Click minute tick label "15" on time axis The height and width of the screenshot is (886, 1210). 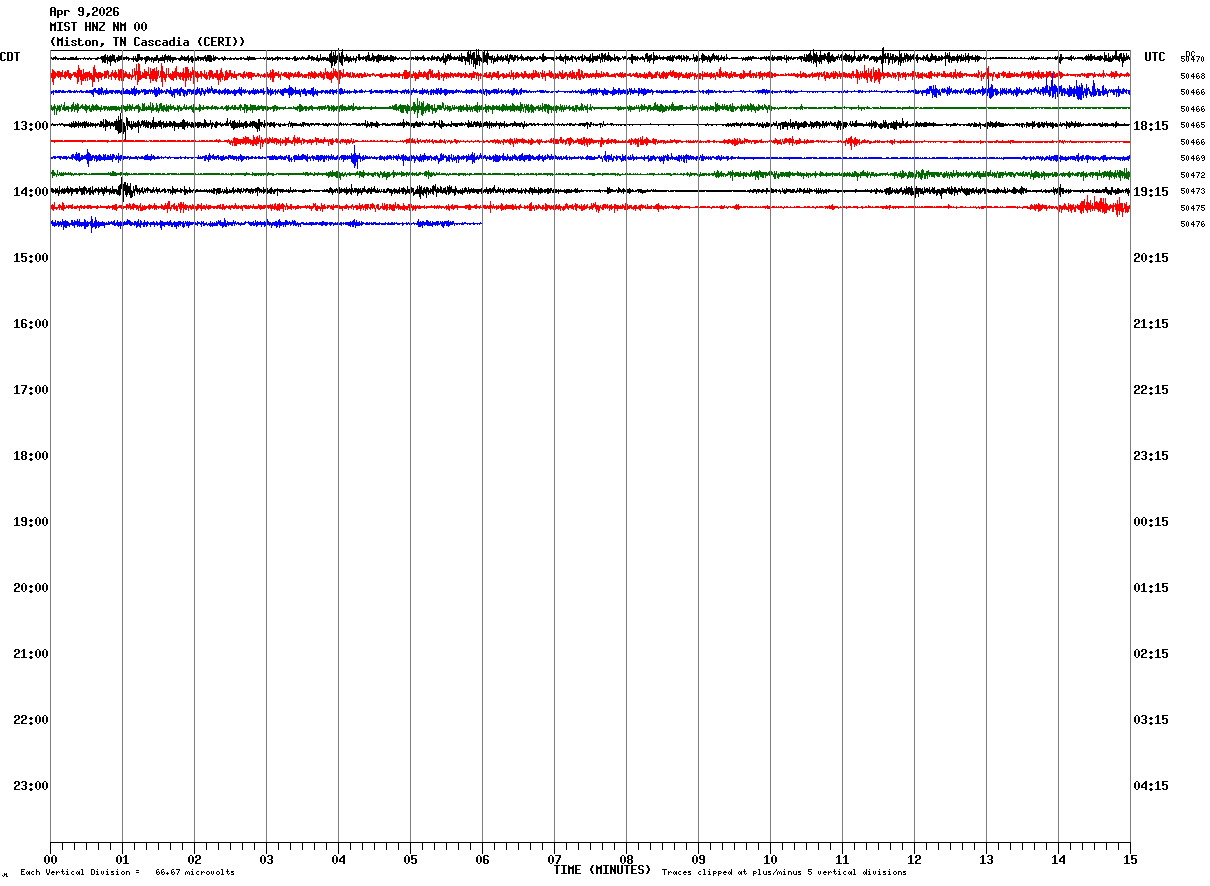click(x=1130, y=860)
